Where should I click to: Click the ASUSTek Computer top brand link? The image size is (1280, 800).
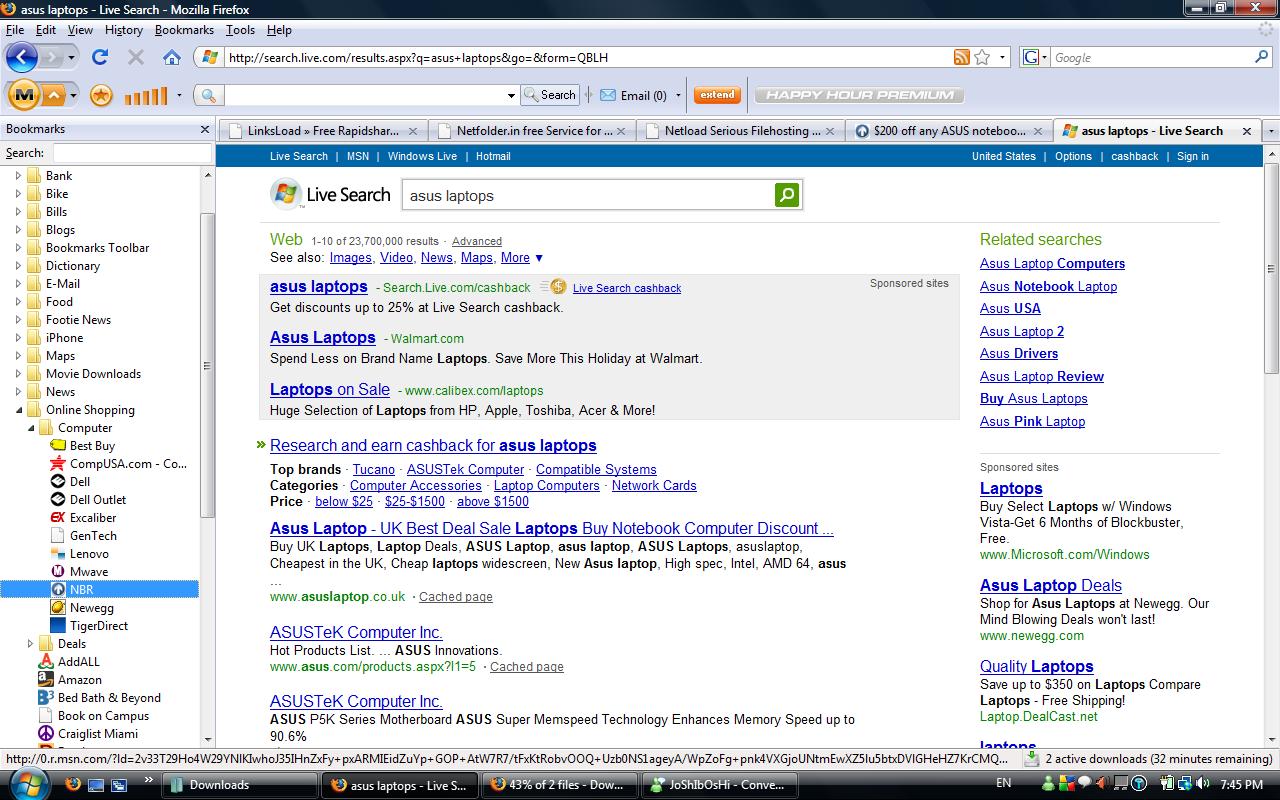click(x=465, y=470)
